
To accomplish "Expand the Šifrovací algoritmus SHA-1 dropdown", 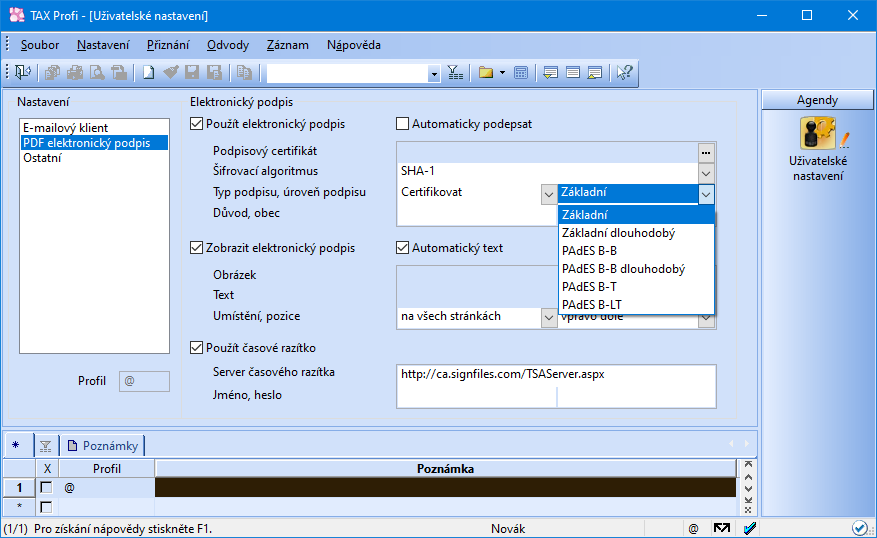I will (706, 173).
